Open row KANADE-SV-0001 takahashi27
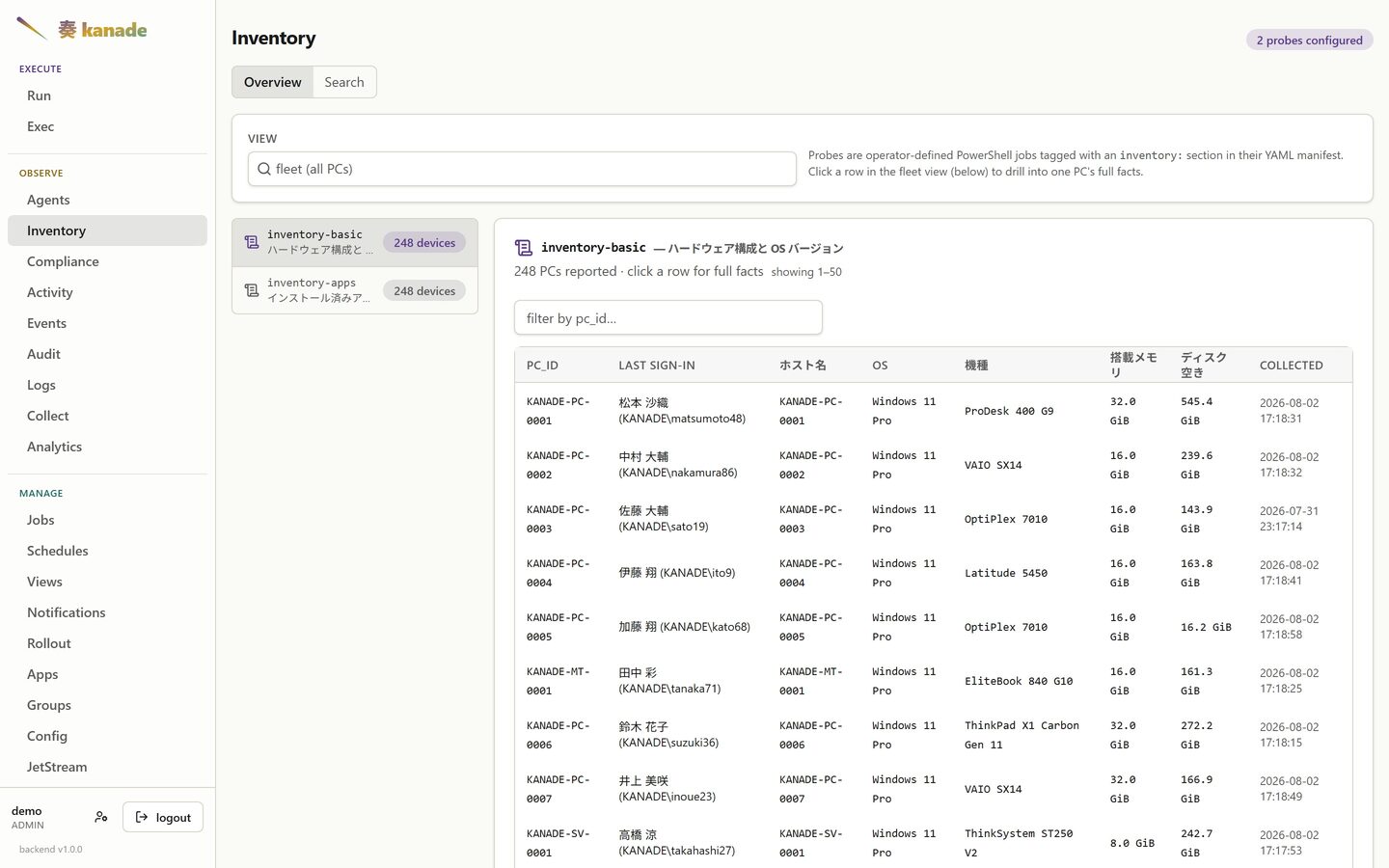 (x=933, y=843)
